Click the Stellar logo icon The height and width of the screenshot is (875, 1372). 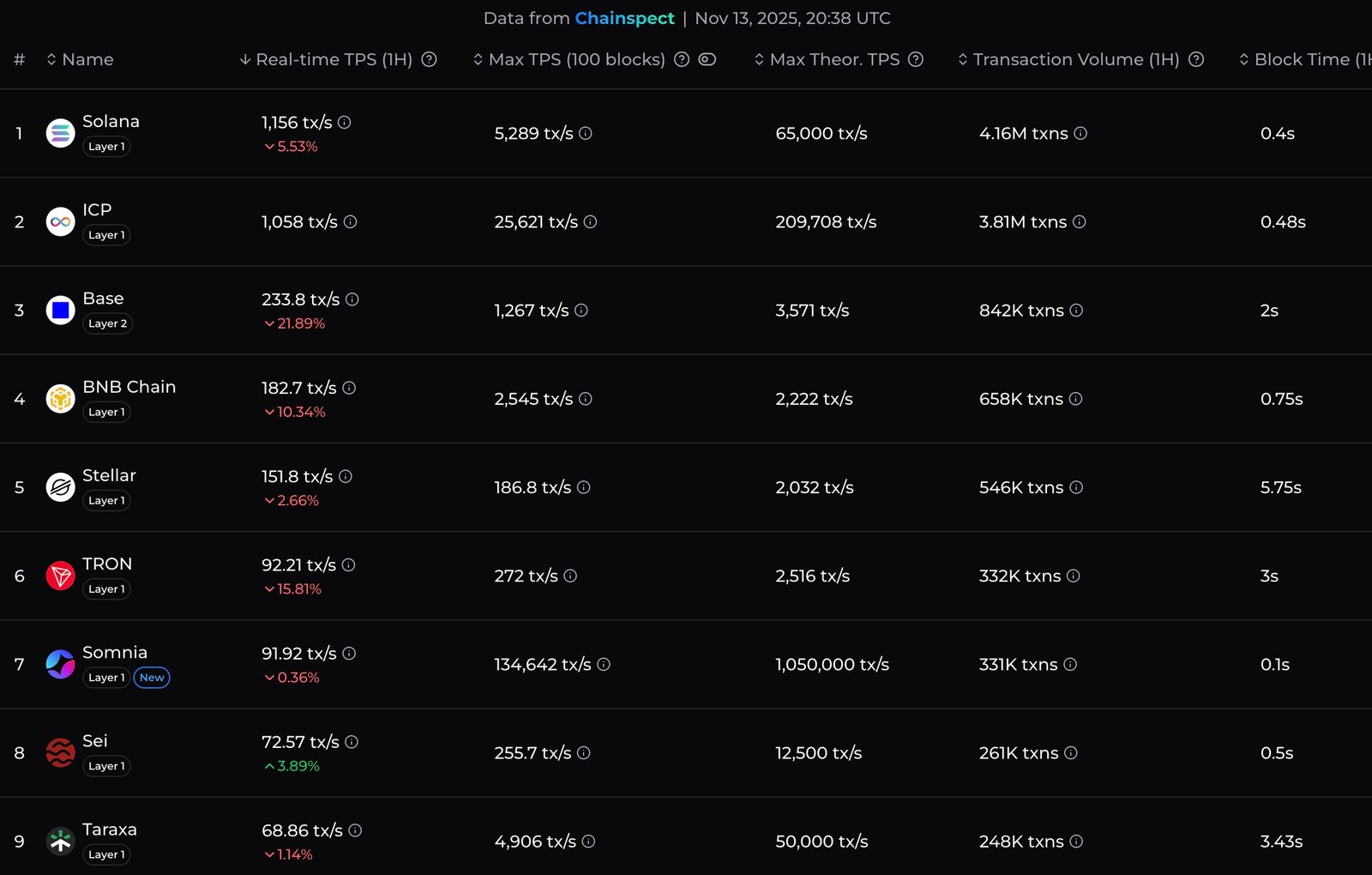(60, 487)
